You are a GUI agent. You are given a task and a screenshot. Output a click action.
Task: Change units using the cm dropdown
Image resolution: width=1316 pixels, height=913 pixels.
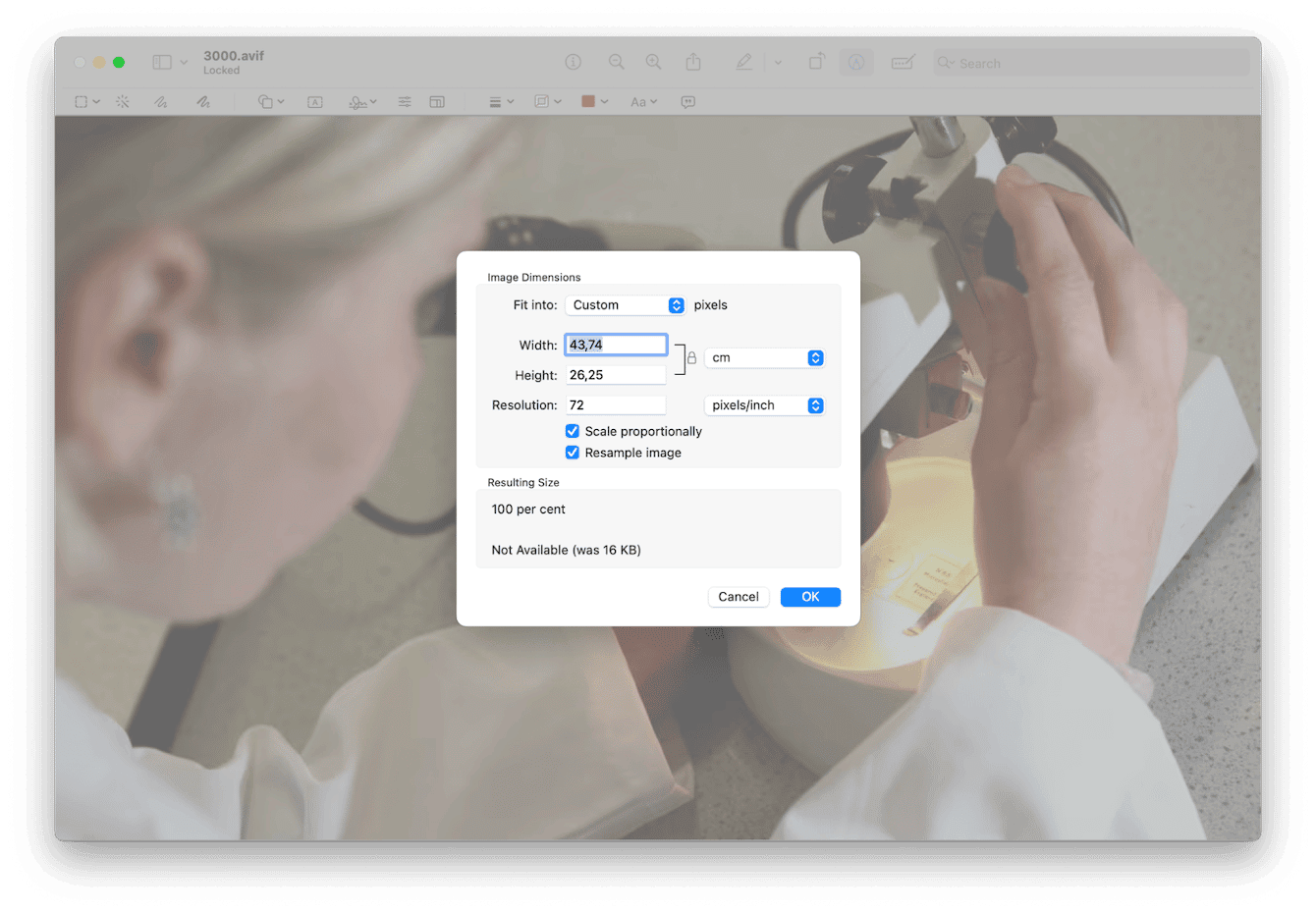point(765,357)
